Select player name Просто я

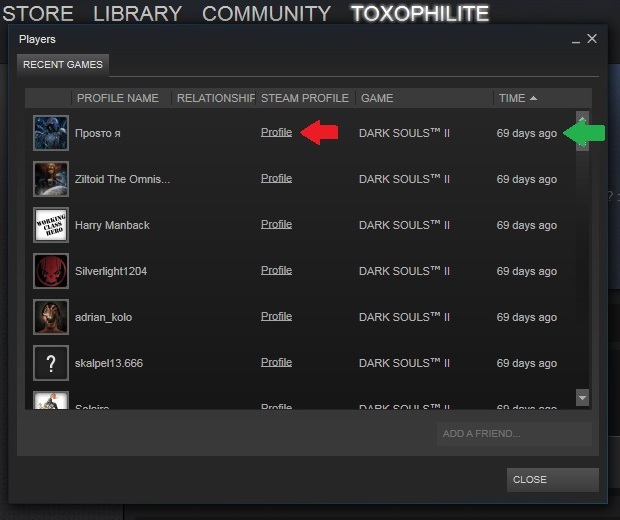tap(98, 133)
